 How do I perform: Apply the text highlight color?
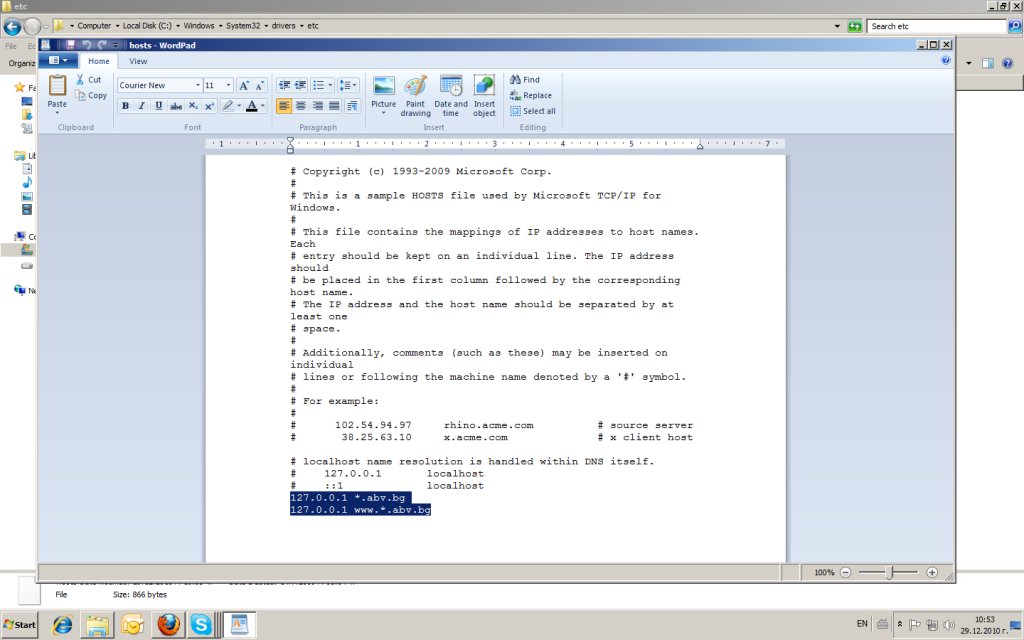(227, 106)
